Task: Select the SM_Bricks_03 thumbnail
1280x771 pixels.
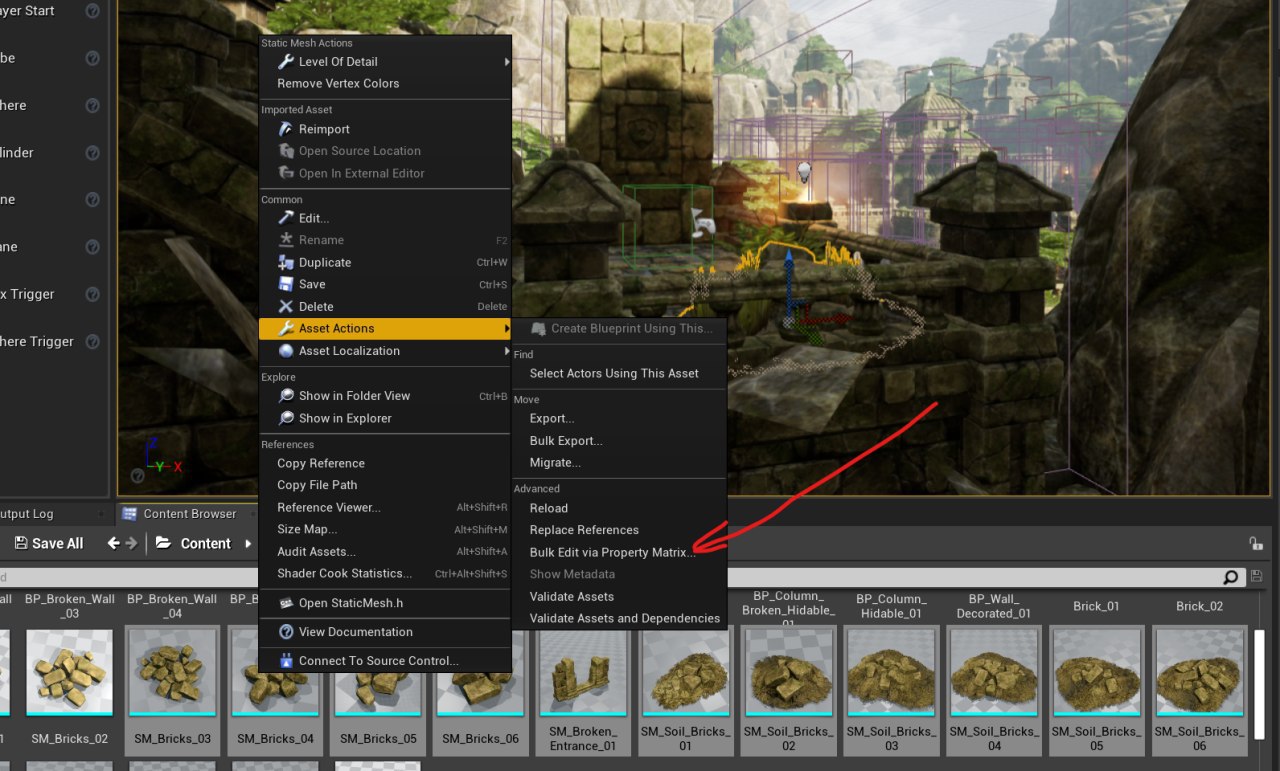Action: click(170, 671)
